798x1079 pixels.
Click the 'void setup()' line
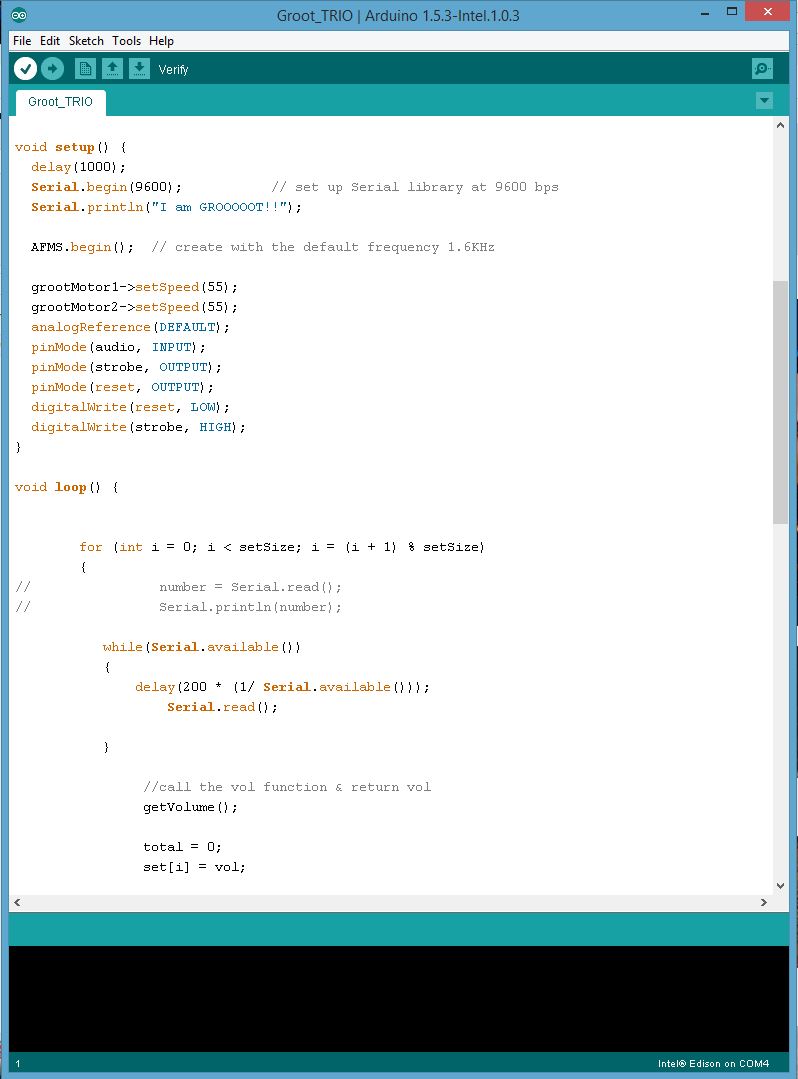(70, 147)
